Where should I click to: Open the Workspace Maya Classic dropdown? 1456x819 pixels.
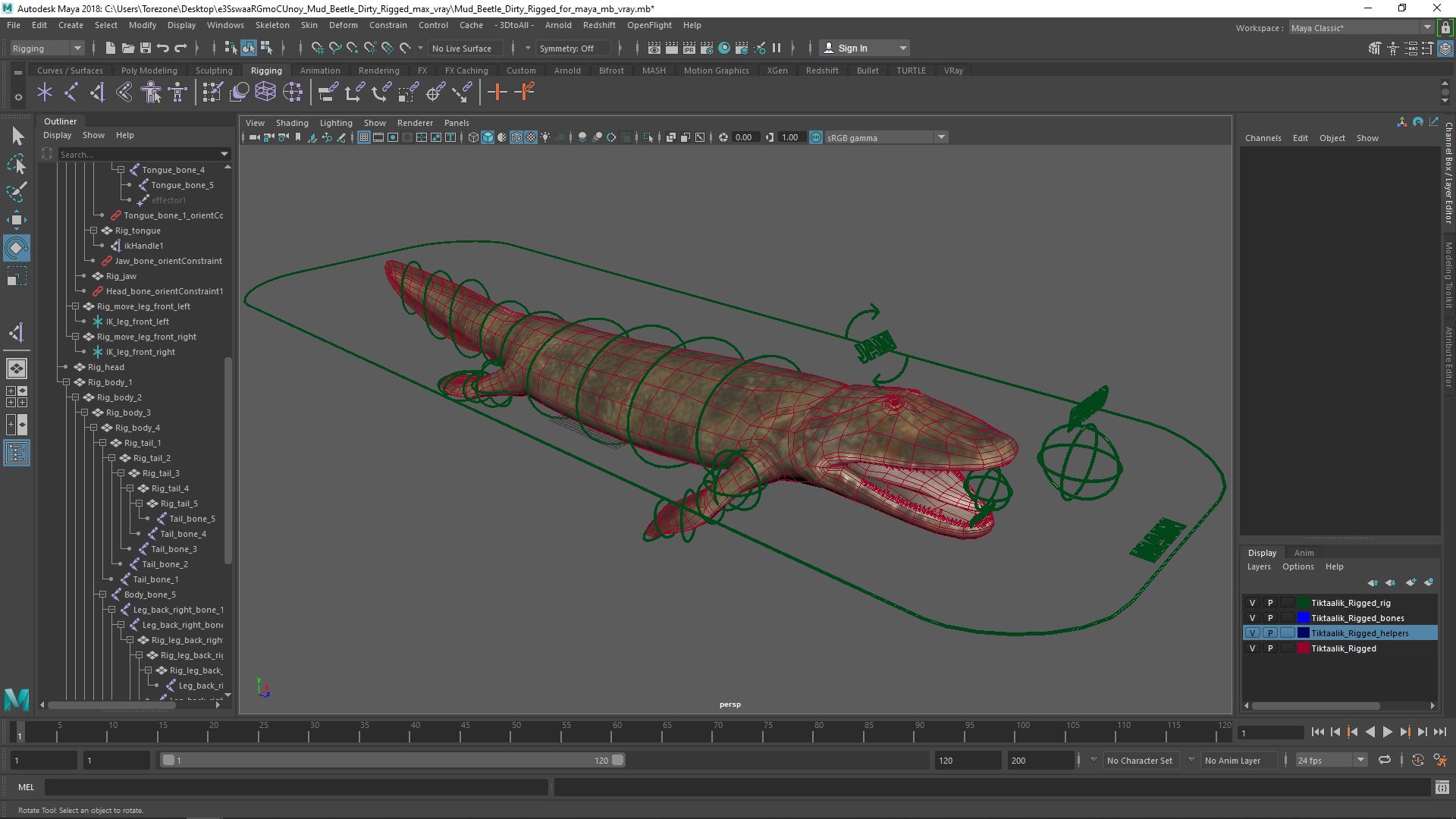[1360, 28]
